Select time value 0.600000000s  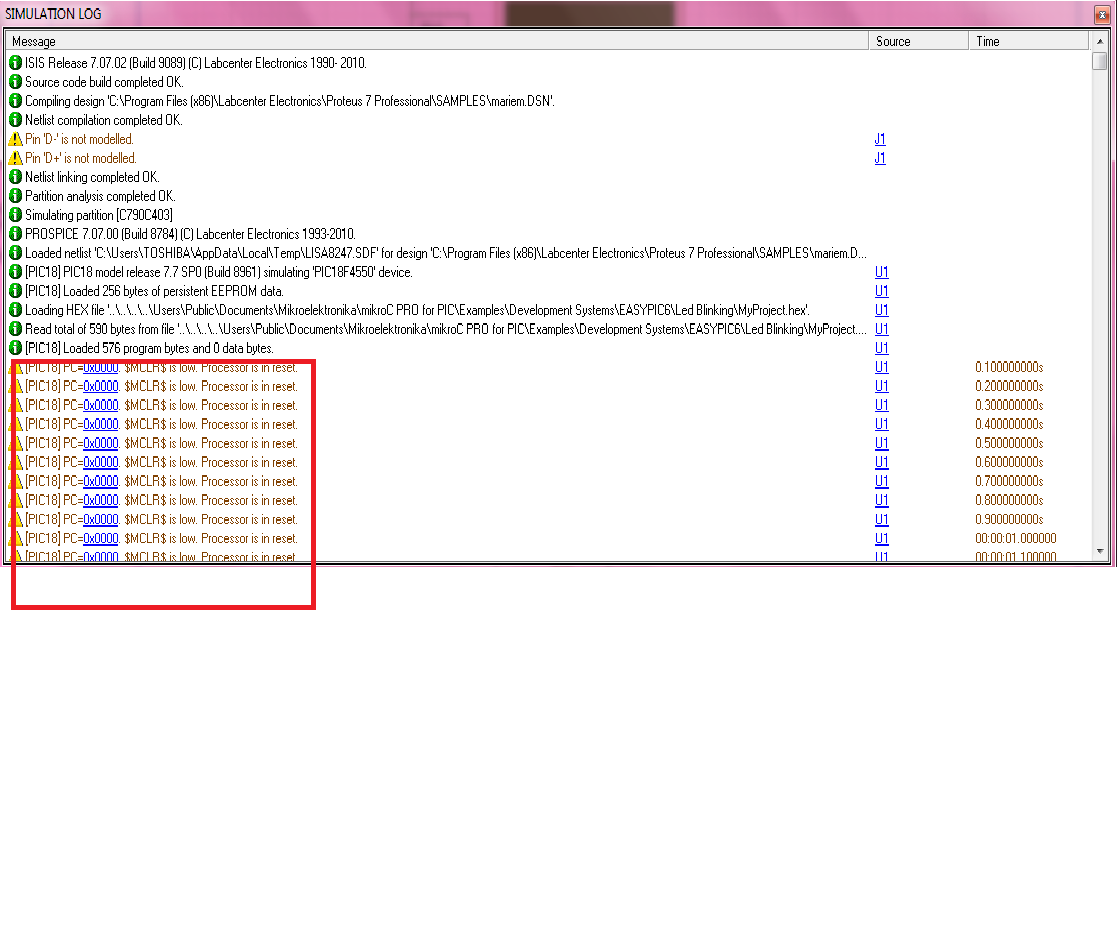point(1009,462)
